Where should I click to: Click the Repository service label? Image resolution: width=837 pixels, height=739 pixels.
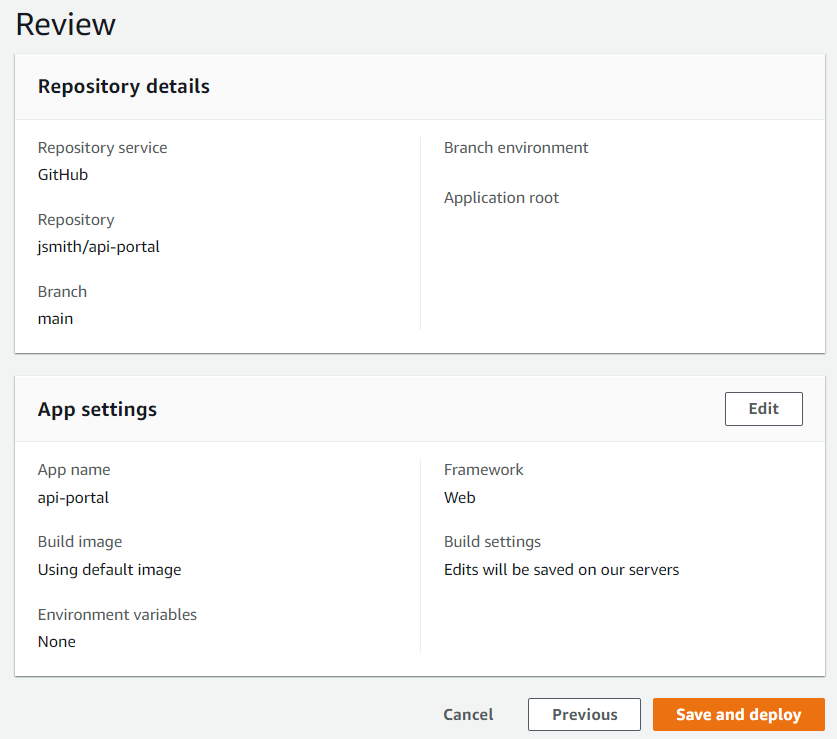[102, 148]
